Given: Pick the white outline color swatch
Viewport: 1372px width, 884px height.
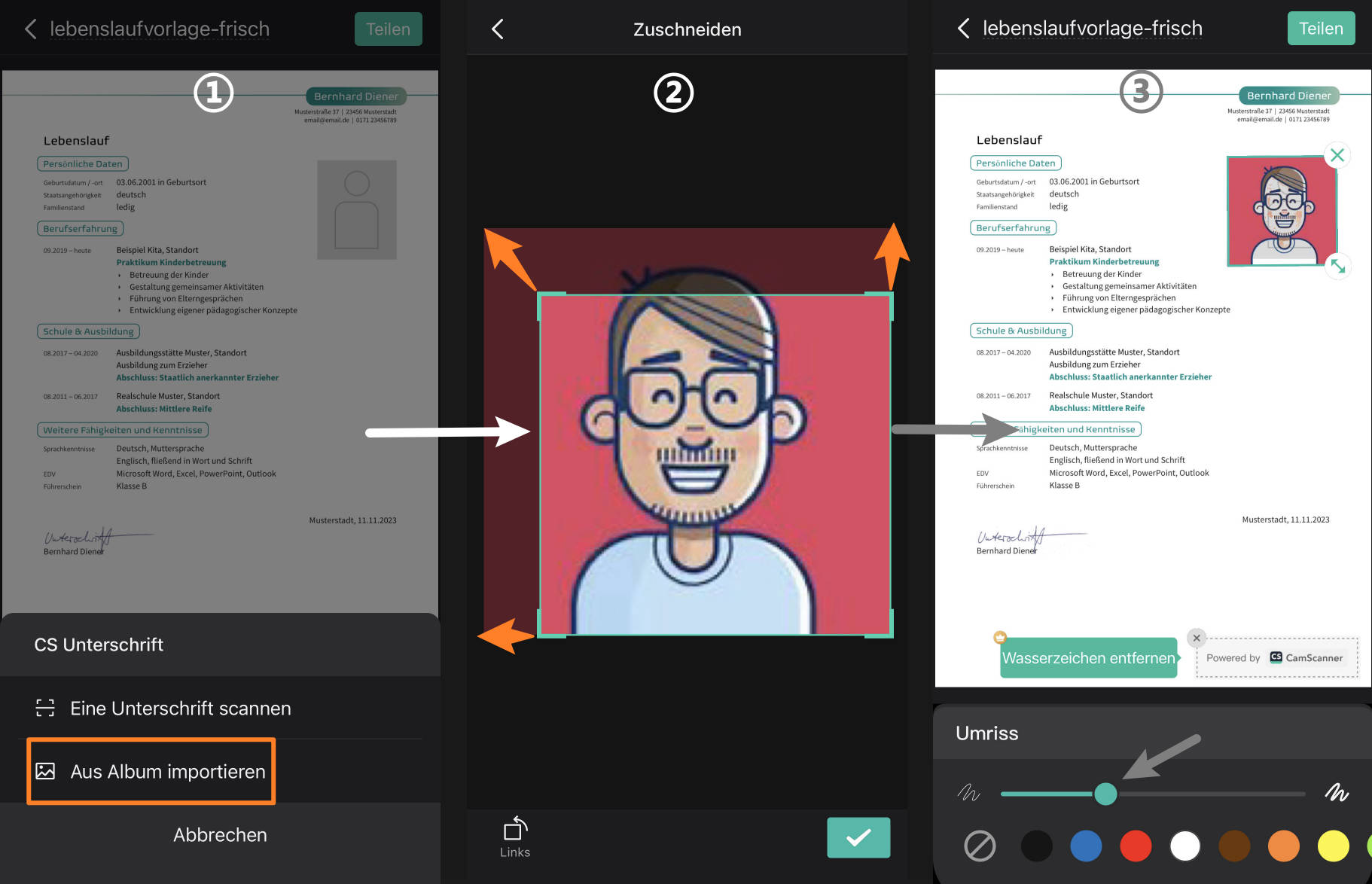Looking at the screenshot, I should pos(1185,846).
